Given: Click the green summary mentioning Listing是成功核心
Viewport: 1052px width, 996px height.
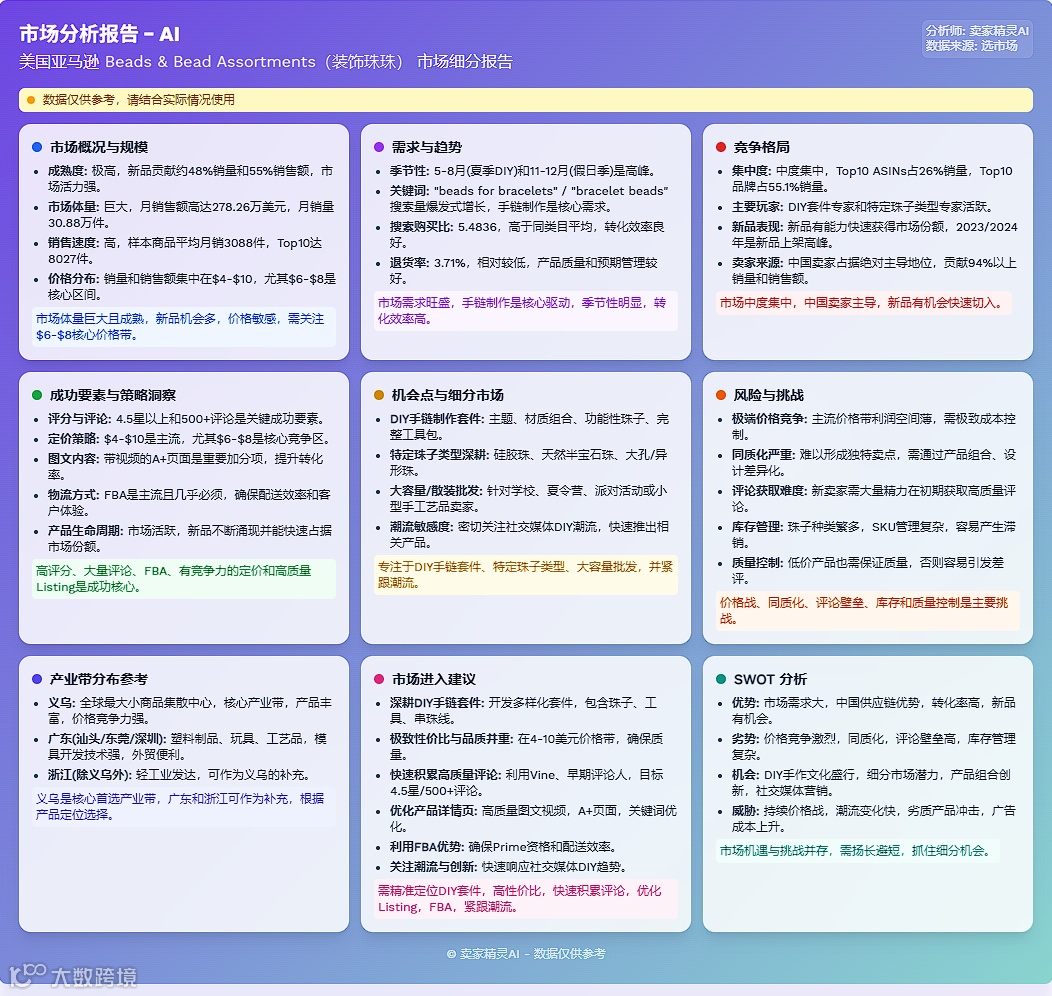Looking at the screenshot, I should (x=183, y=579).
